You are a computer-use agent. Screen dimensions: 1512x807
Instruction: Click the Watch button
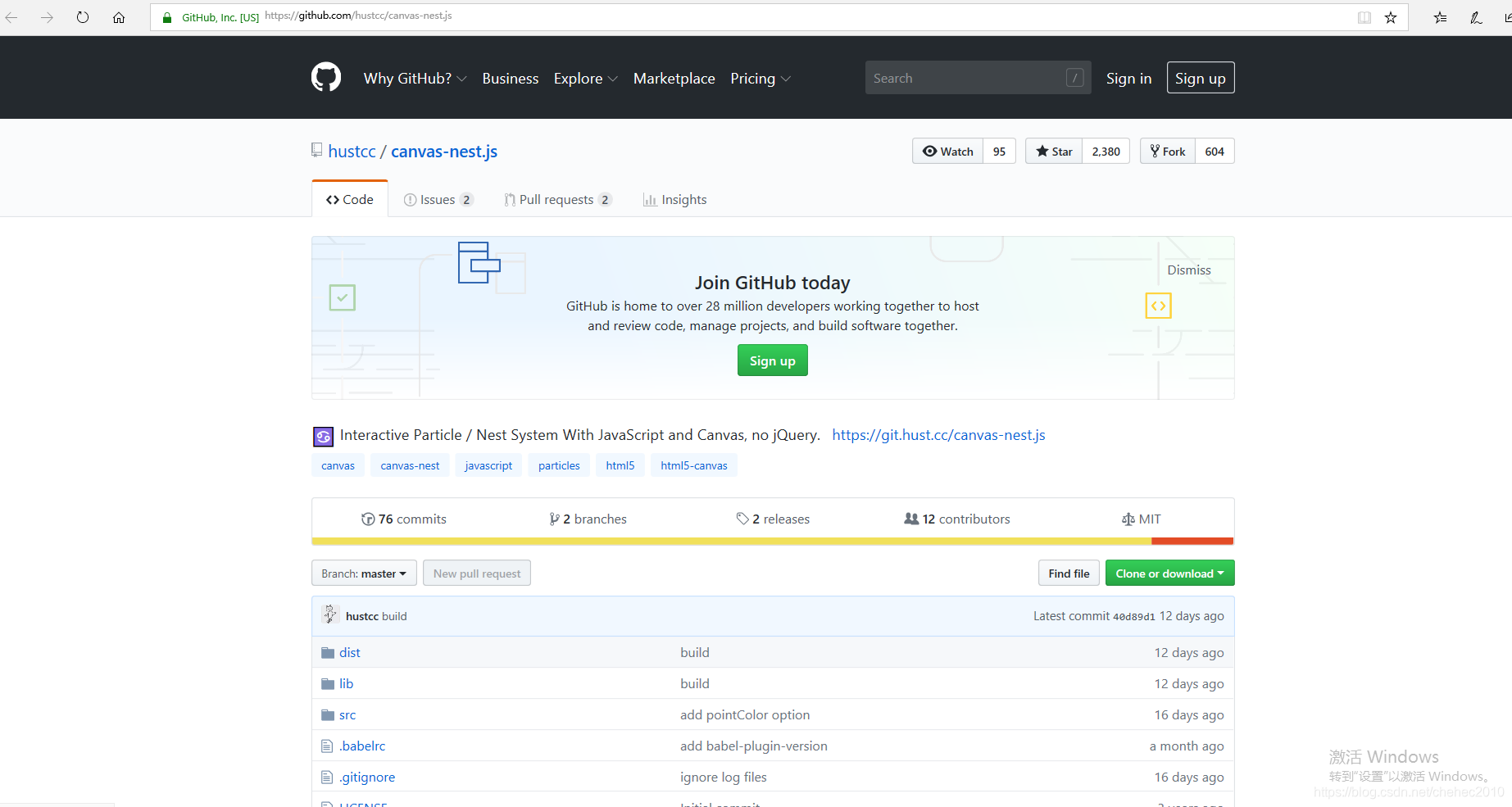tap(948, 152)
